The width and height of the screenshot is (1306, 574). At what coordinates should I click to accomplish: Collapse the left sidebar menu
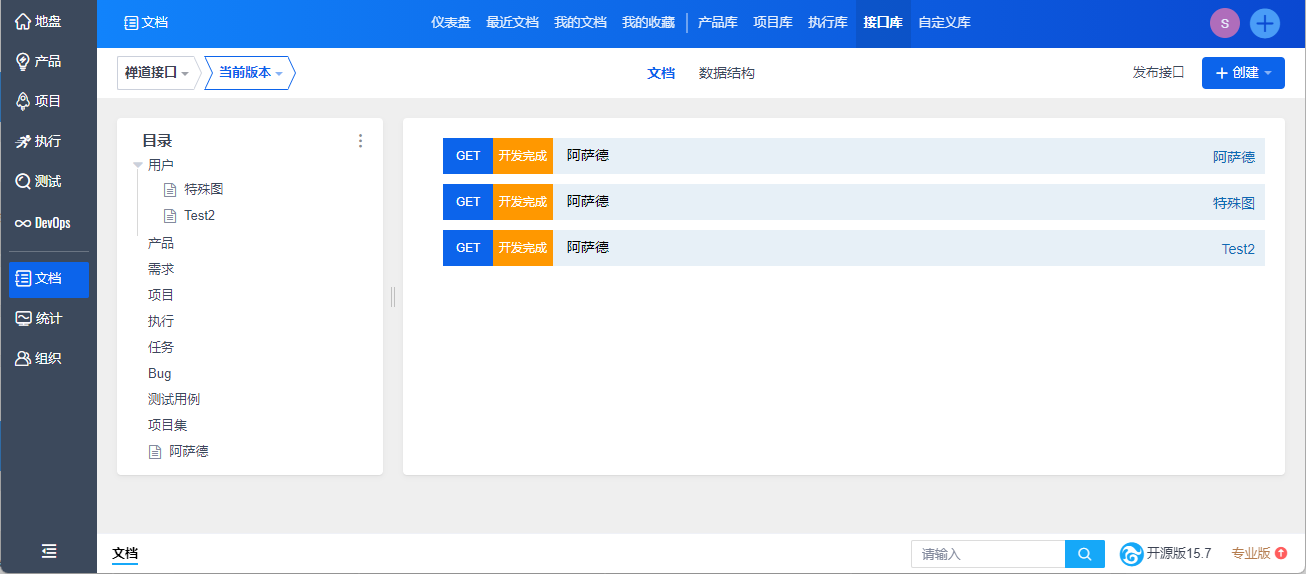(48, 551)
